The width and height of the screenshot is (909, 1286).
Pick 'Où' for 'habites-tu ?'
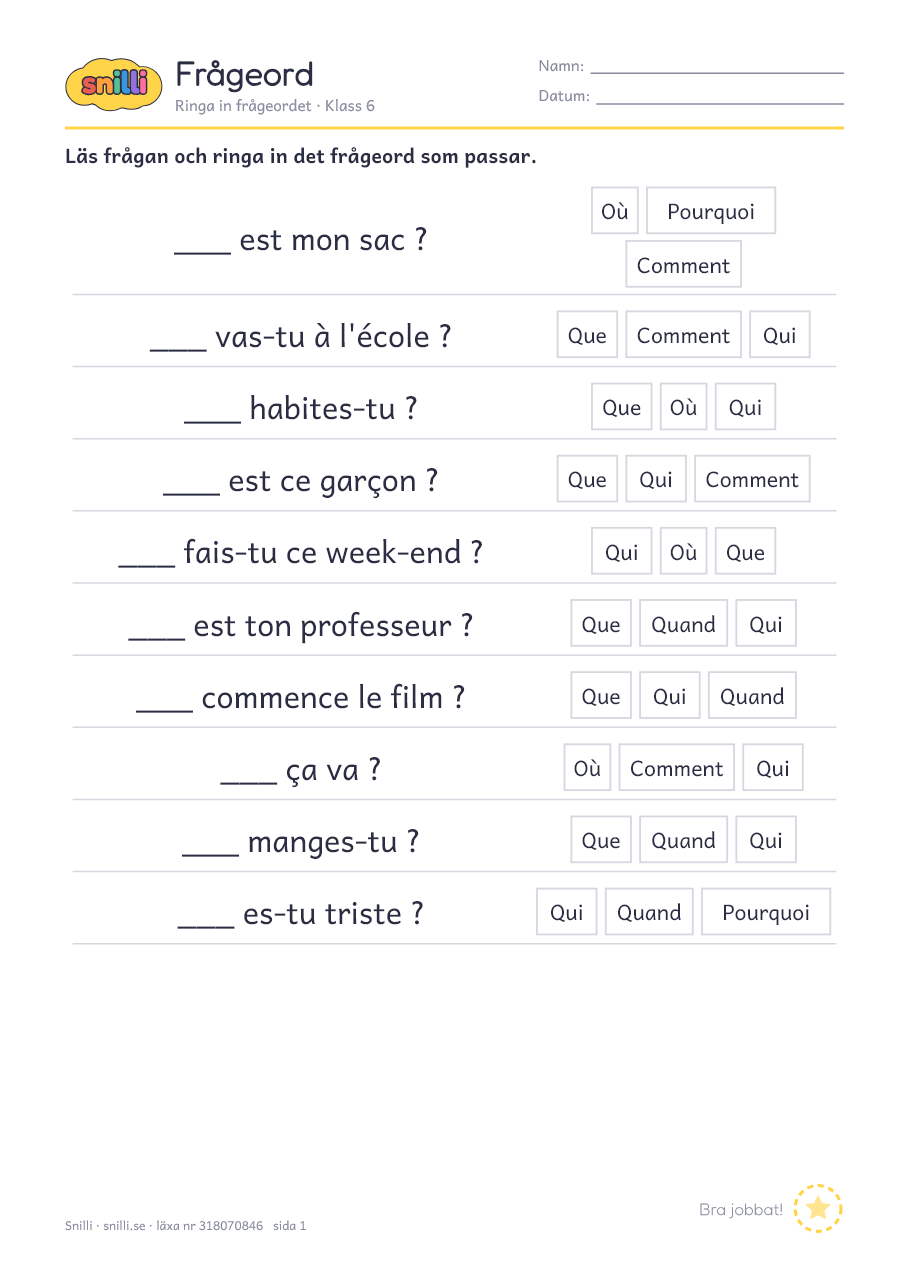tap(683, 407)
